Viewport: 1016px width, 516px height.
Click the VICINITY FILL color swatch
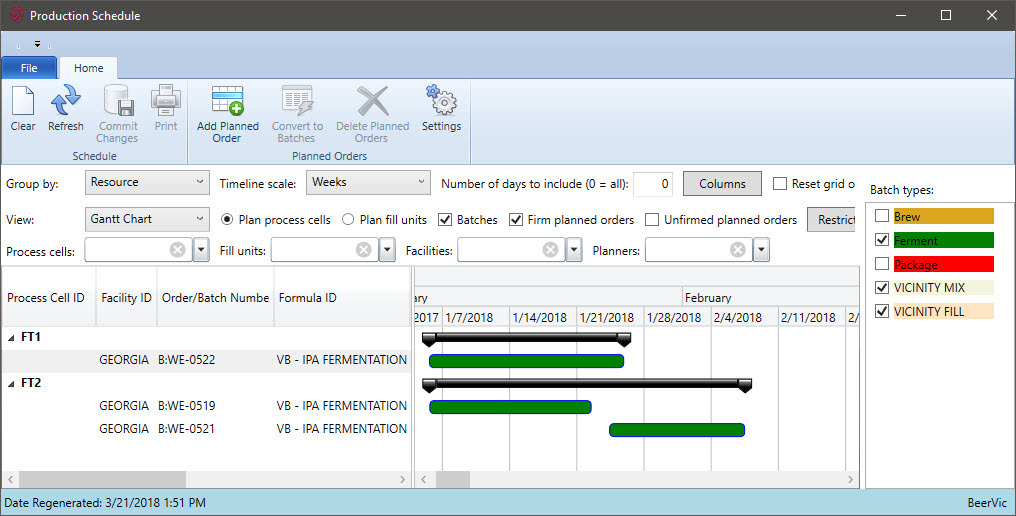[x=943, y=312]
